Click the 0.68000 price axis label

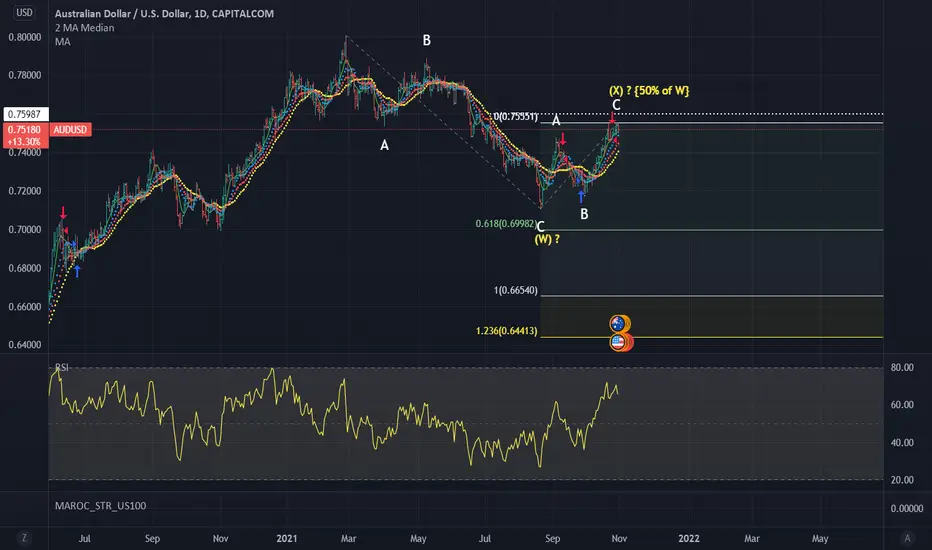(25, 268)
